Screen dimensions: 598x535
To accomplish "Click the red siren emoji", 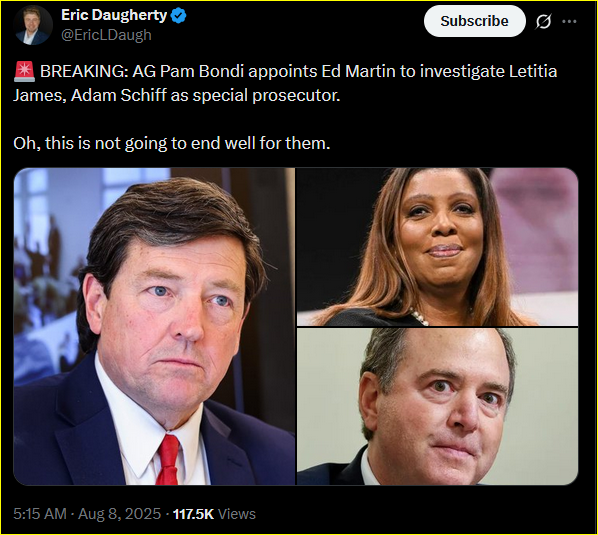I will tap(24, 72).
